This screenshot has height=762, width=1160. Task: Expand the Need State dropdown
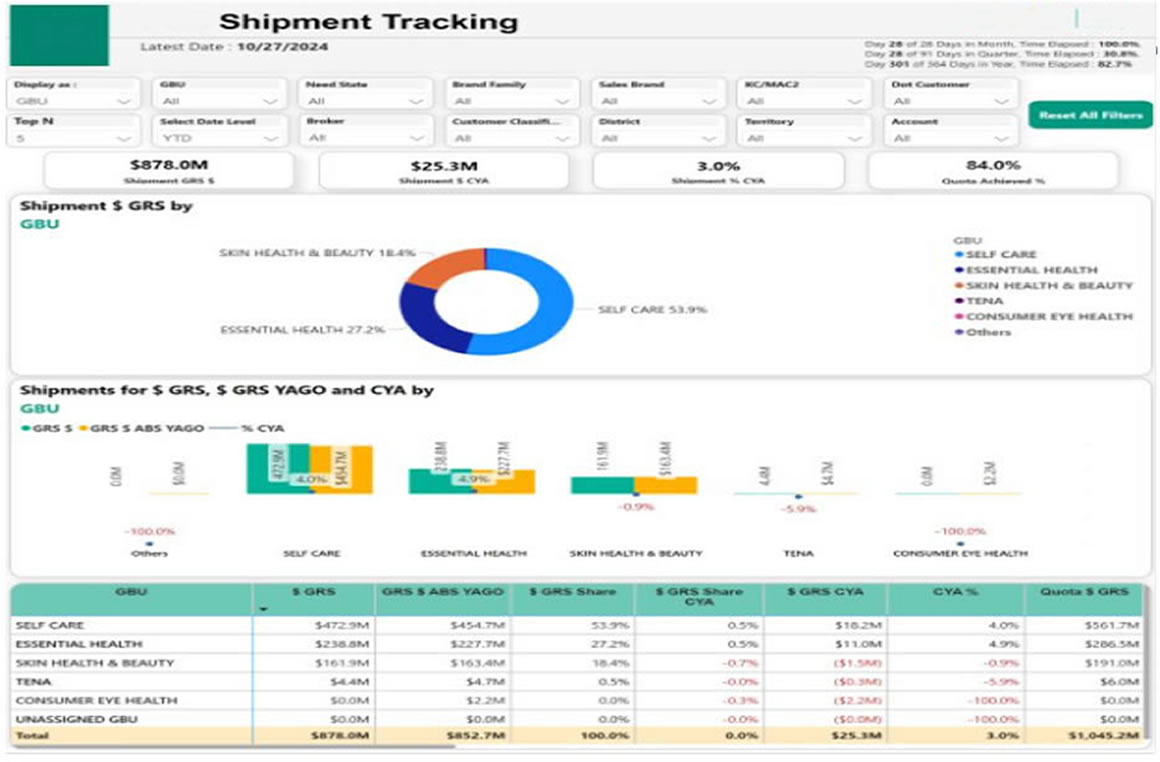417,99
